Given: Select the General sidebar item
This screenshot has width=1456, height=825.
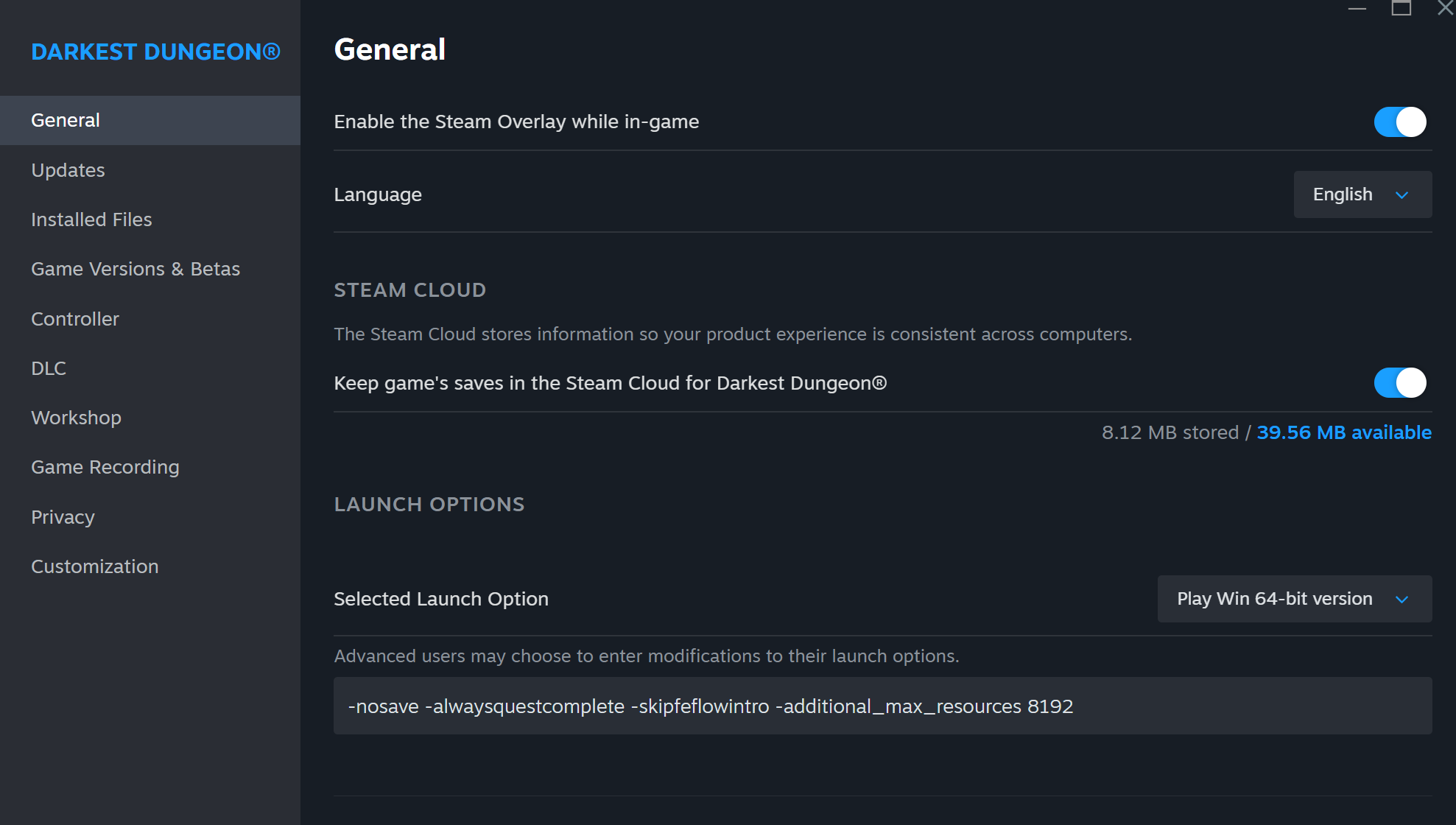Looking at the screenshot, I should click(66, 120).
